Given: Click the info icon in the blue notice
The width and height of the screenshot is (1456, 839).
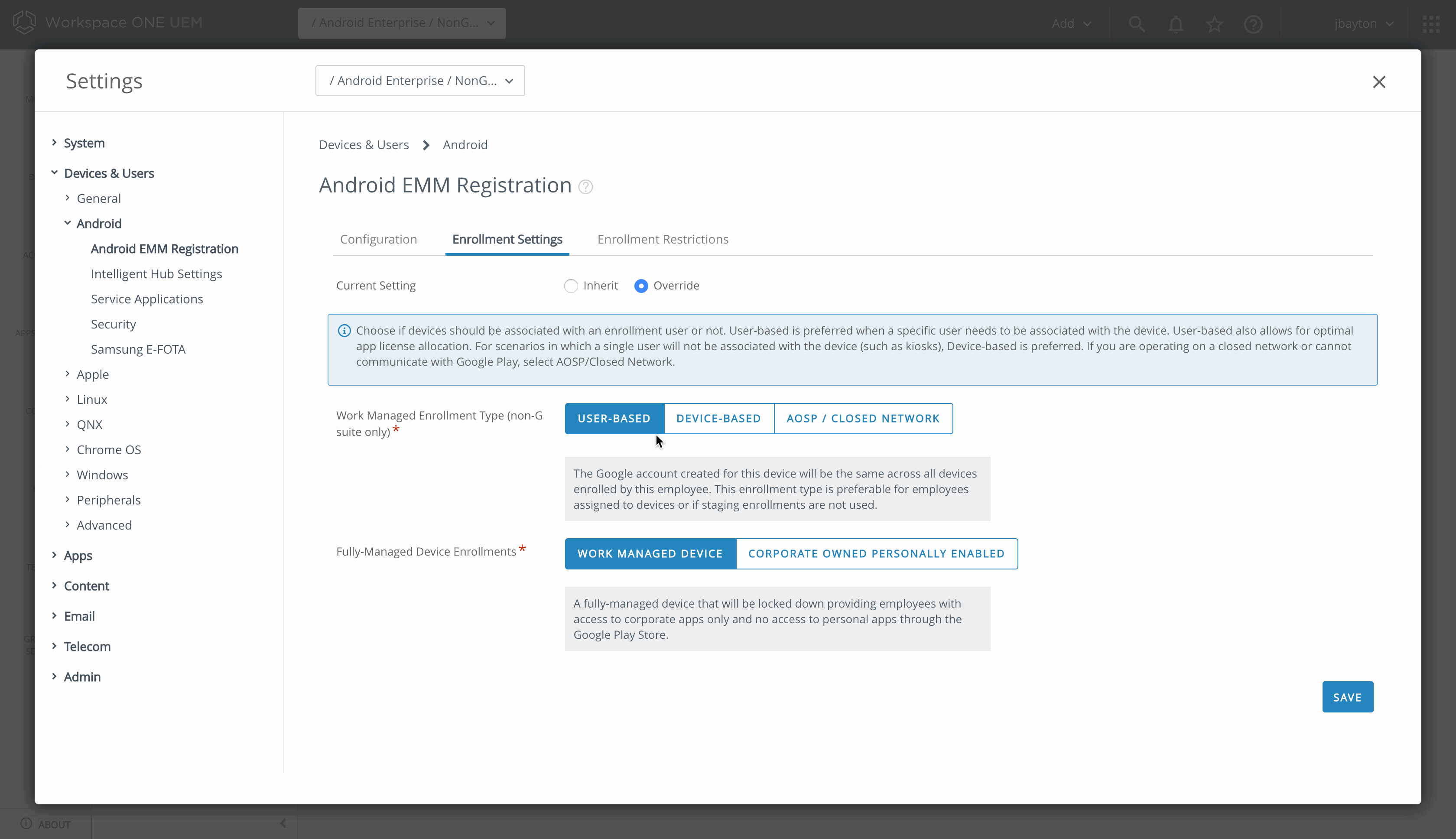Looking at the screenshot, I should (344, 330).
